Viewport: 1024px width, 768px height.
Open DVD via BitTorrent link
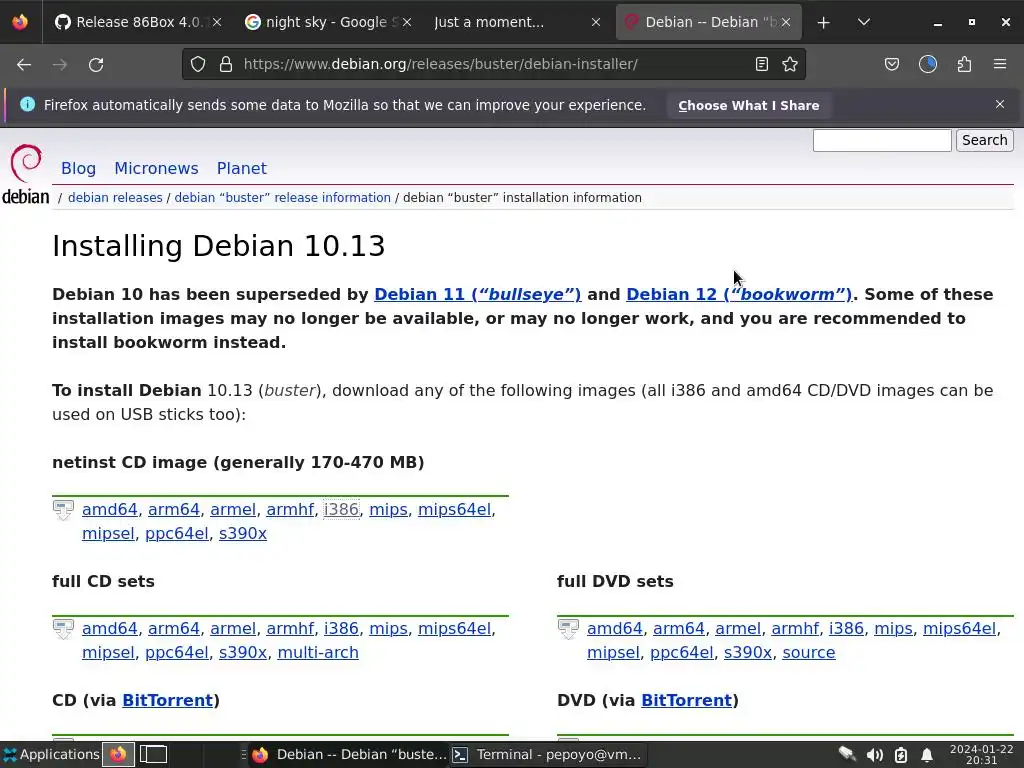click(x=686, y=699)
